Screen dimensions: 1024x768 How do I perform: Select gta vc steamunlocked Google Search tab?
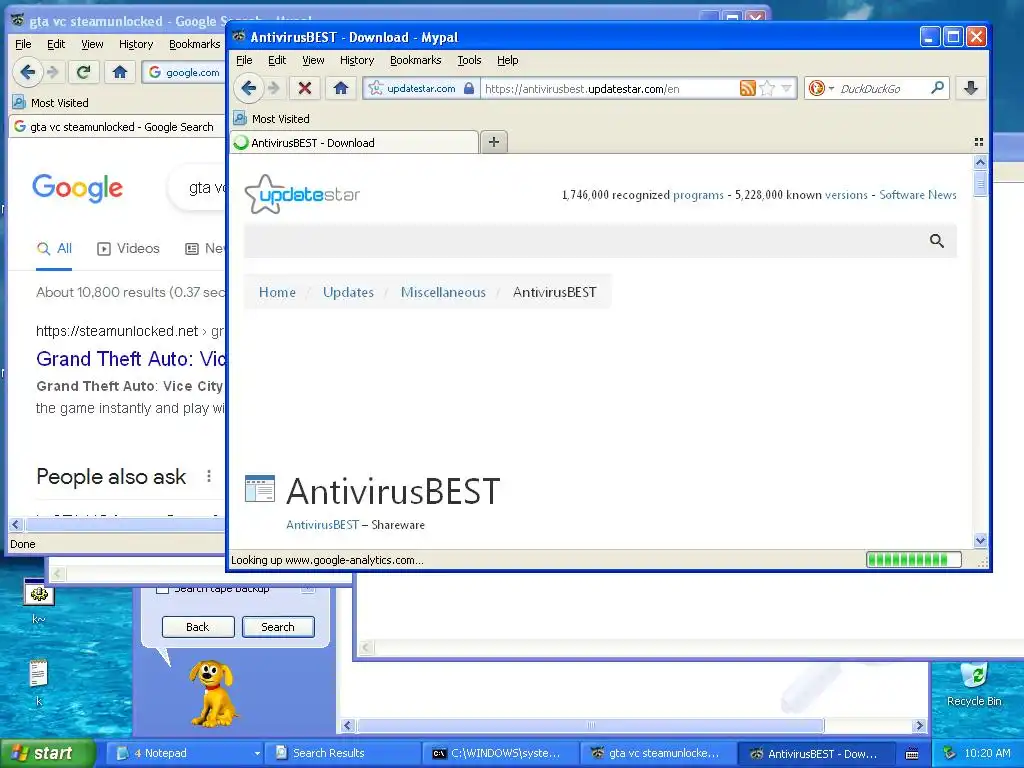coord(118,127)
